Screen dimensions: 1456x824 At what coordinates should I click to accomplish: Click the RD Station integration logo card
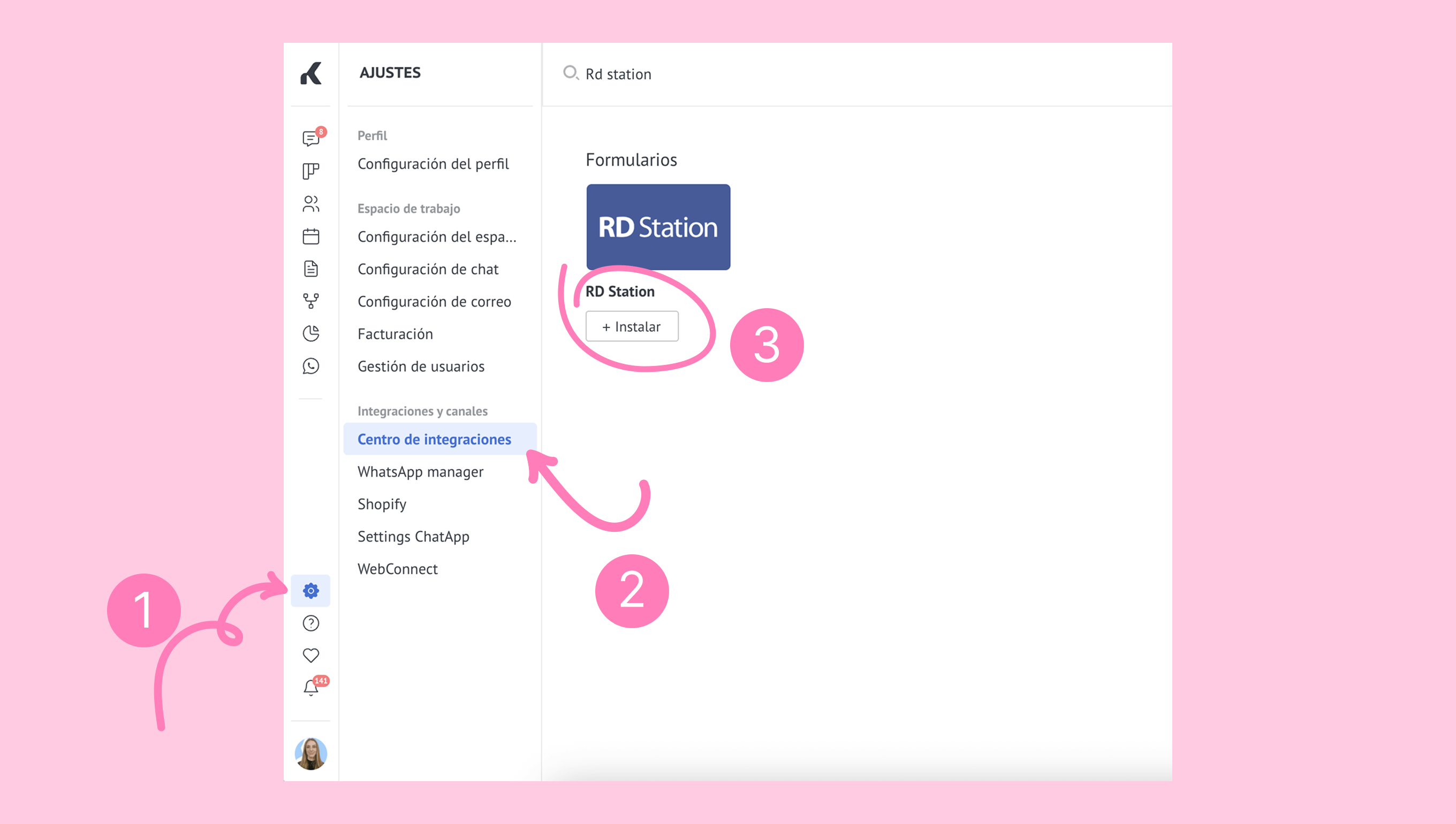tap(658, 227)
